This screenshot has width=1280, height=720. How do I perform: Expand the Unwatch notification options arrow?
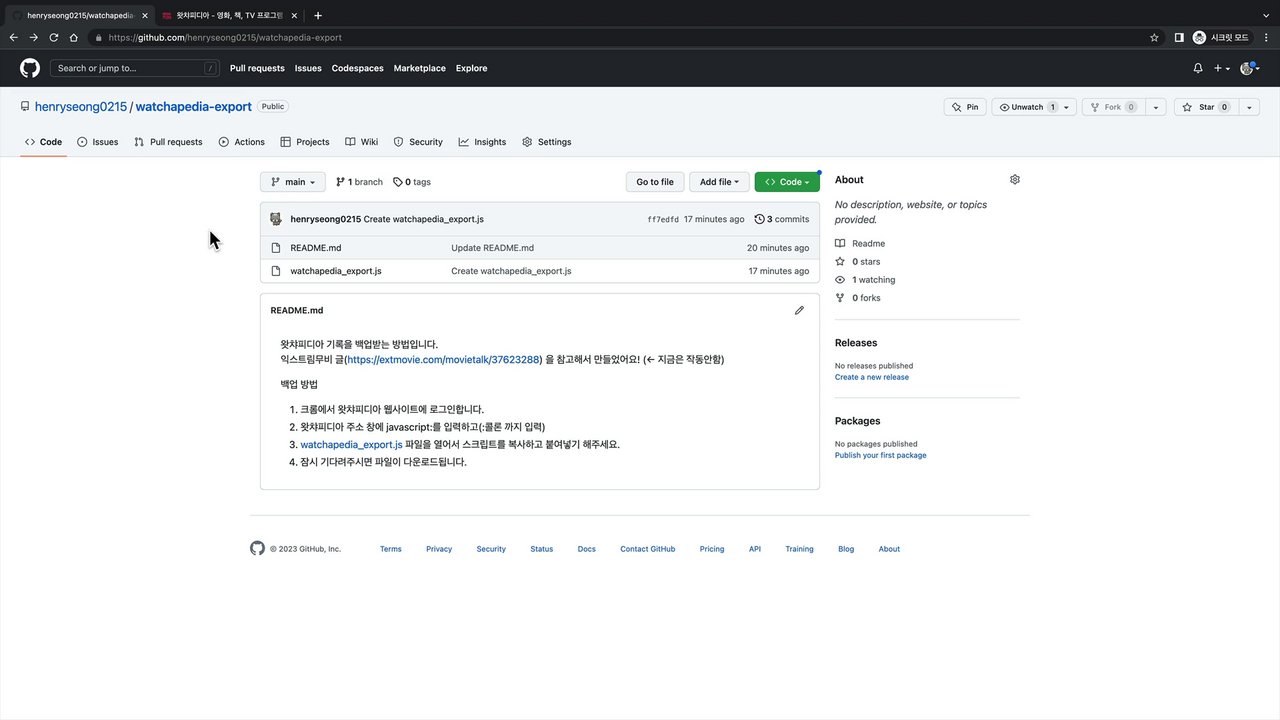pyautogui.click(x=1067, y=107)
